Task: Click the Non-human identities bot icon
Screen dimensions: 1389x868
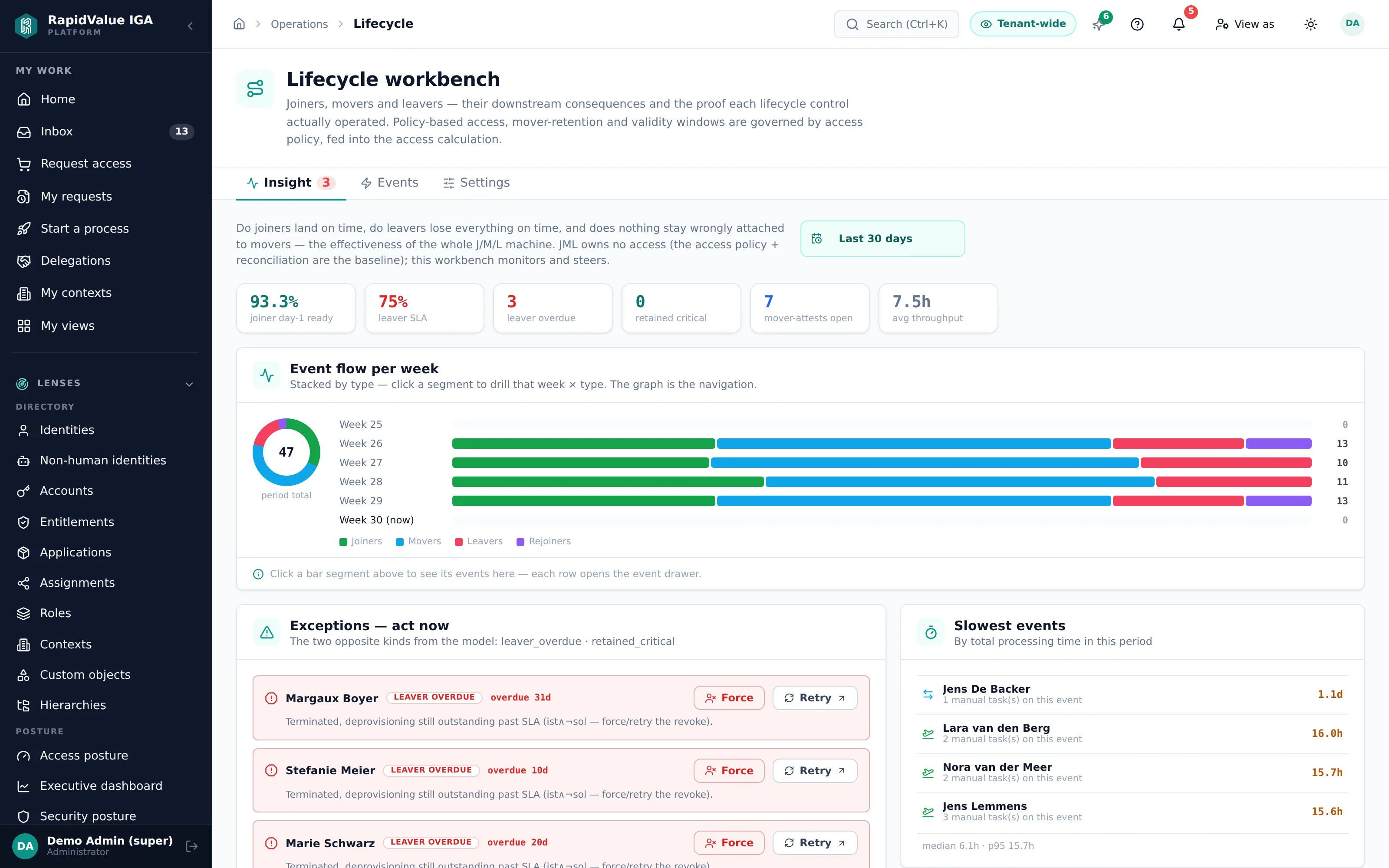Action: (23, 460)
